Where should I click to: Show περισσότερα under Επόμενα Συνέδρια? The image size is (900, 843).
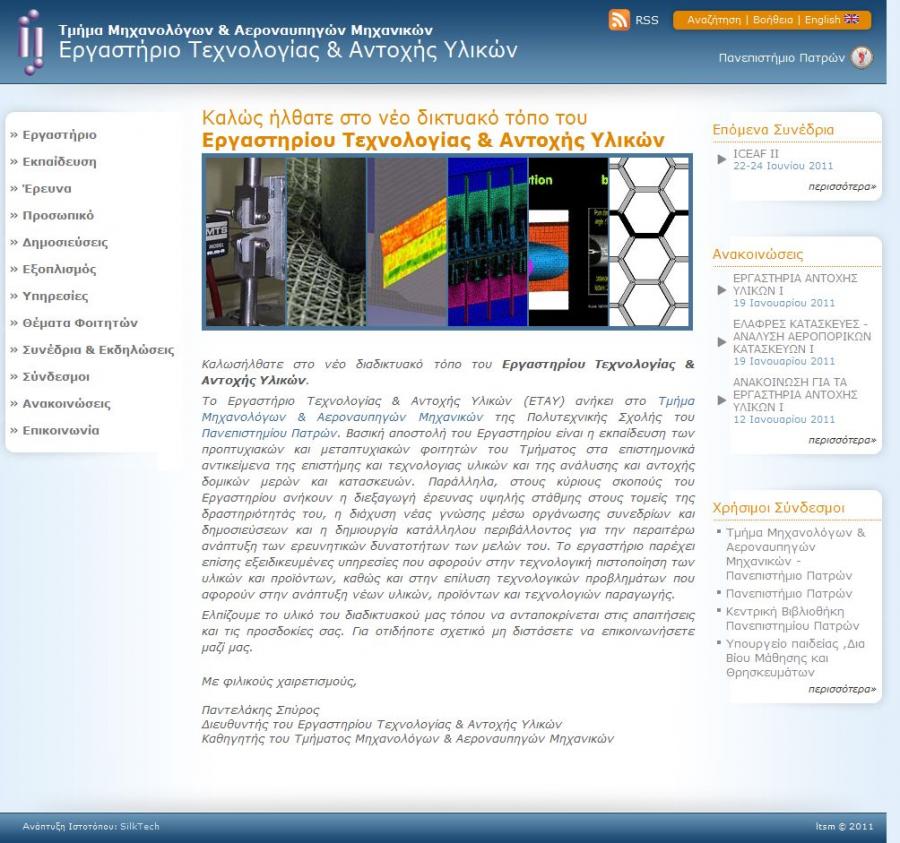[x=842, y=187]
